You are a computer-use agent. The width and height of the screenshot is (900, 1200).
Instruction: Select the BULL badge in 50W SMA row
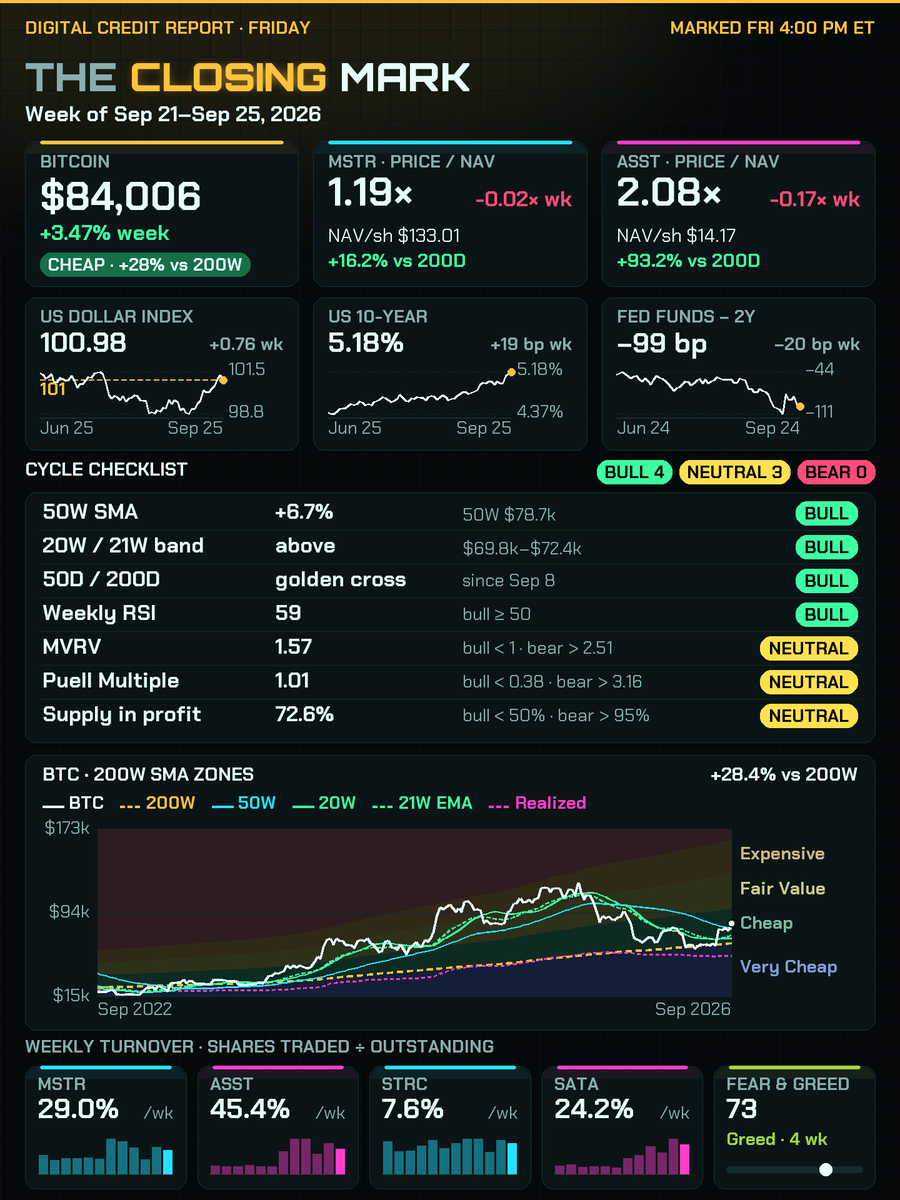(x=826, y=514)
